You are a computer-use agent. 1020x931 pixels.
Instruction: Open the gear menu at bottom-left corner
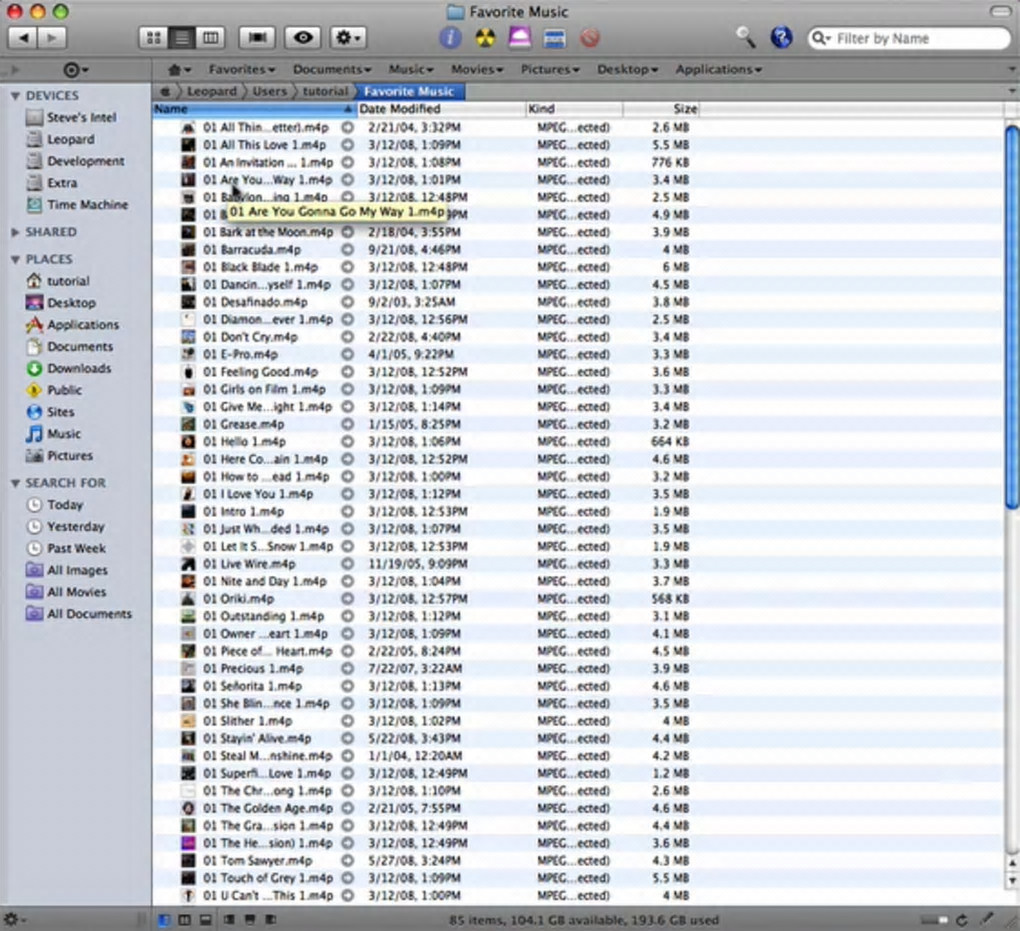pos(14,919)
